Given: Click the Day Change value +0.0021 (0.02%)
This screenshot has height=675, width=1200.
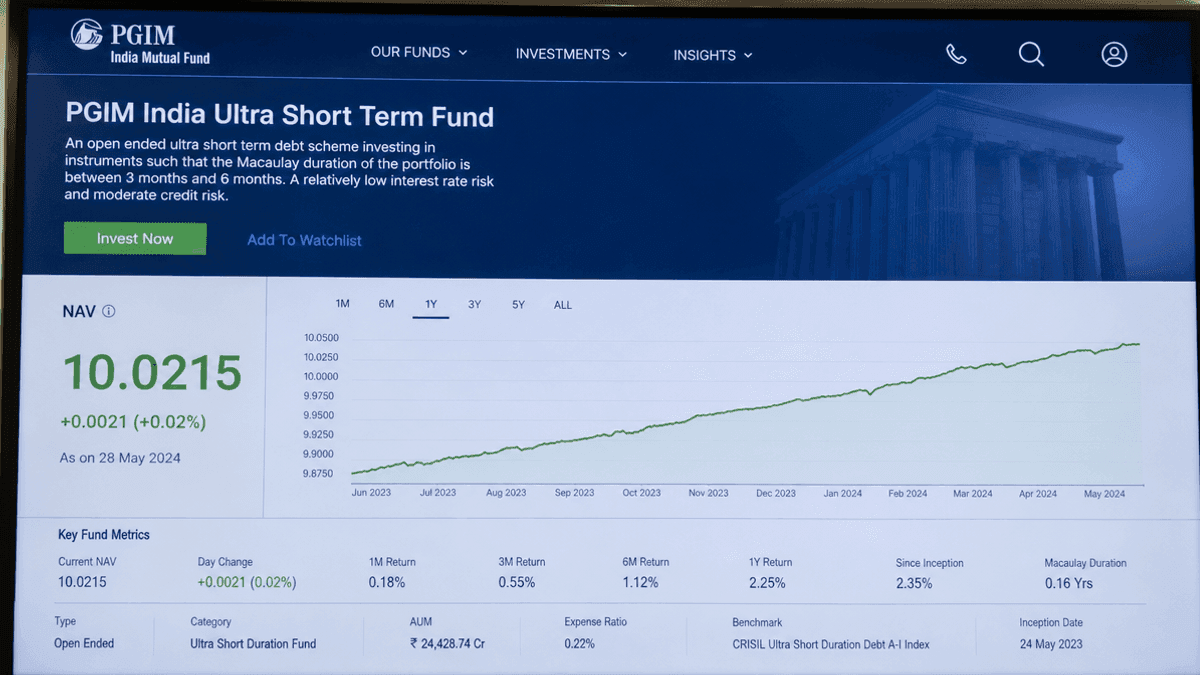Looking at the screenshot, I should (247, 582).
